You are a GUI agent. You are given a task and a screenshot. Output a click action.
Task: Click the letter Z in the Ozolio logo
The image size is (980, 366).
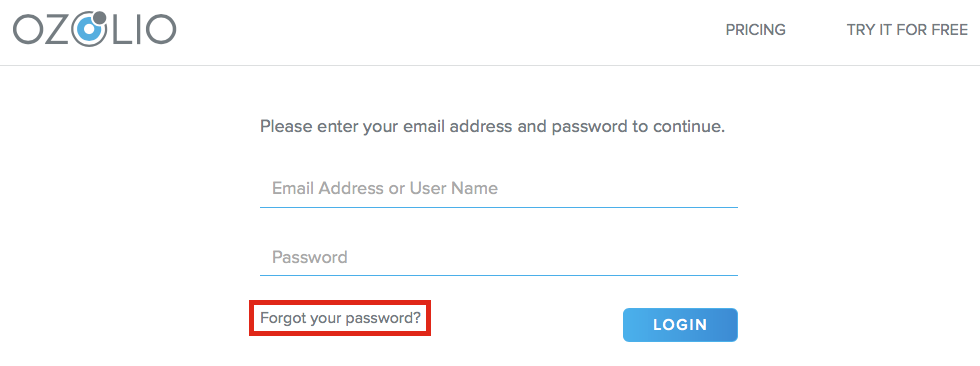59,31
